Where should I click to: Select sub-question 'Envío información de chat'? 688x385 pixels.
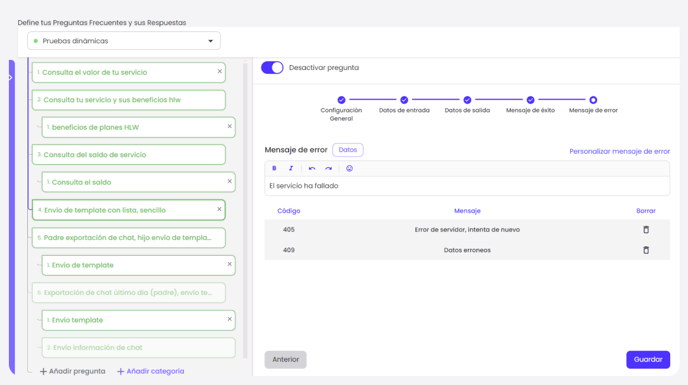tap(138, 348)
